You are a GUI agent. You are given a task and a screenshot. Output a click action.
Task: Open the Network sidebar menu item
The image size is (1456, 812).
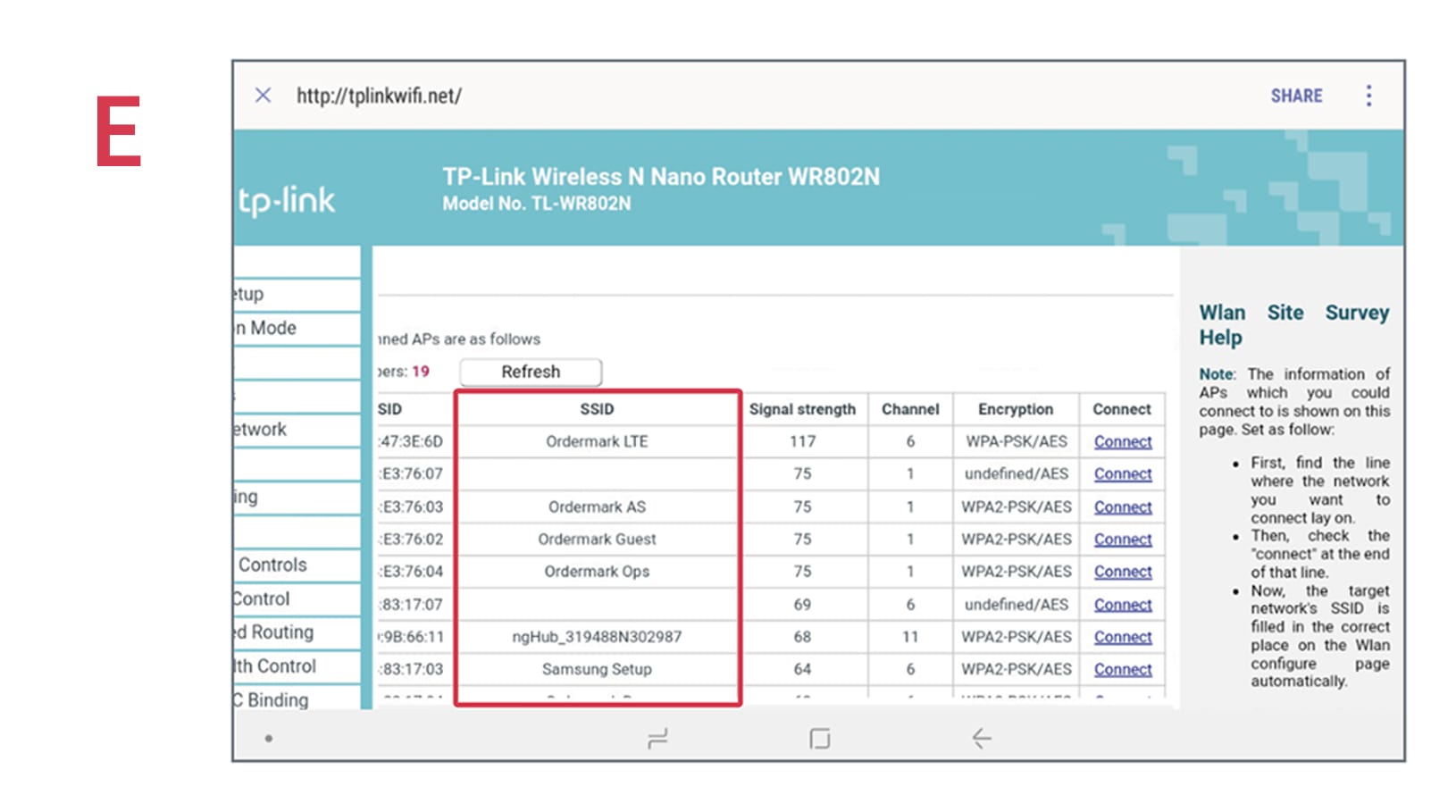coord(297,429)
